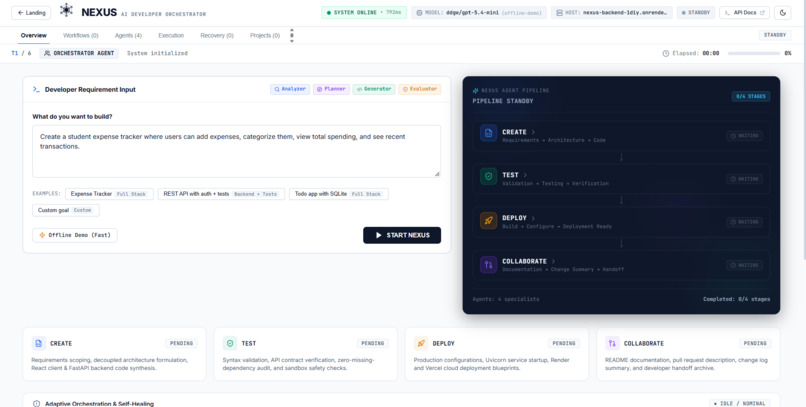Viewport: 806px width, 407px height.
Task: Click the START NEXUS button
Action: [x=402, y=235]
